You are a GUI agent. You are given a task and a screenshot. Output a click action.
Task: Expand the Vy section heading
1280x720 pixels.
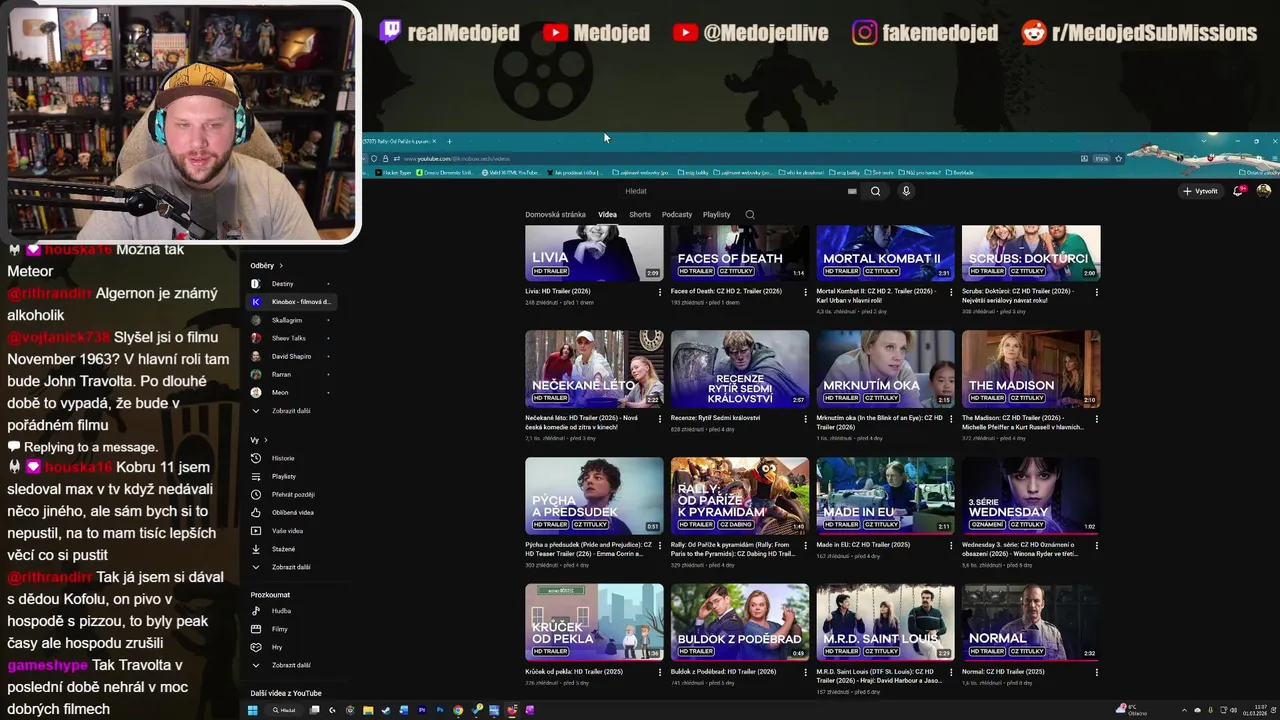(259, 440)
